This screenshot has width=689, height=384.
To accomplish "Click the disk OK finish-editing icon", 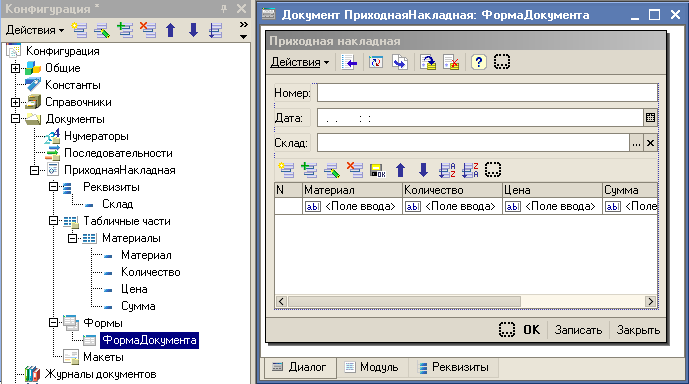I will pyautogui.click(x=377, y=170).
